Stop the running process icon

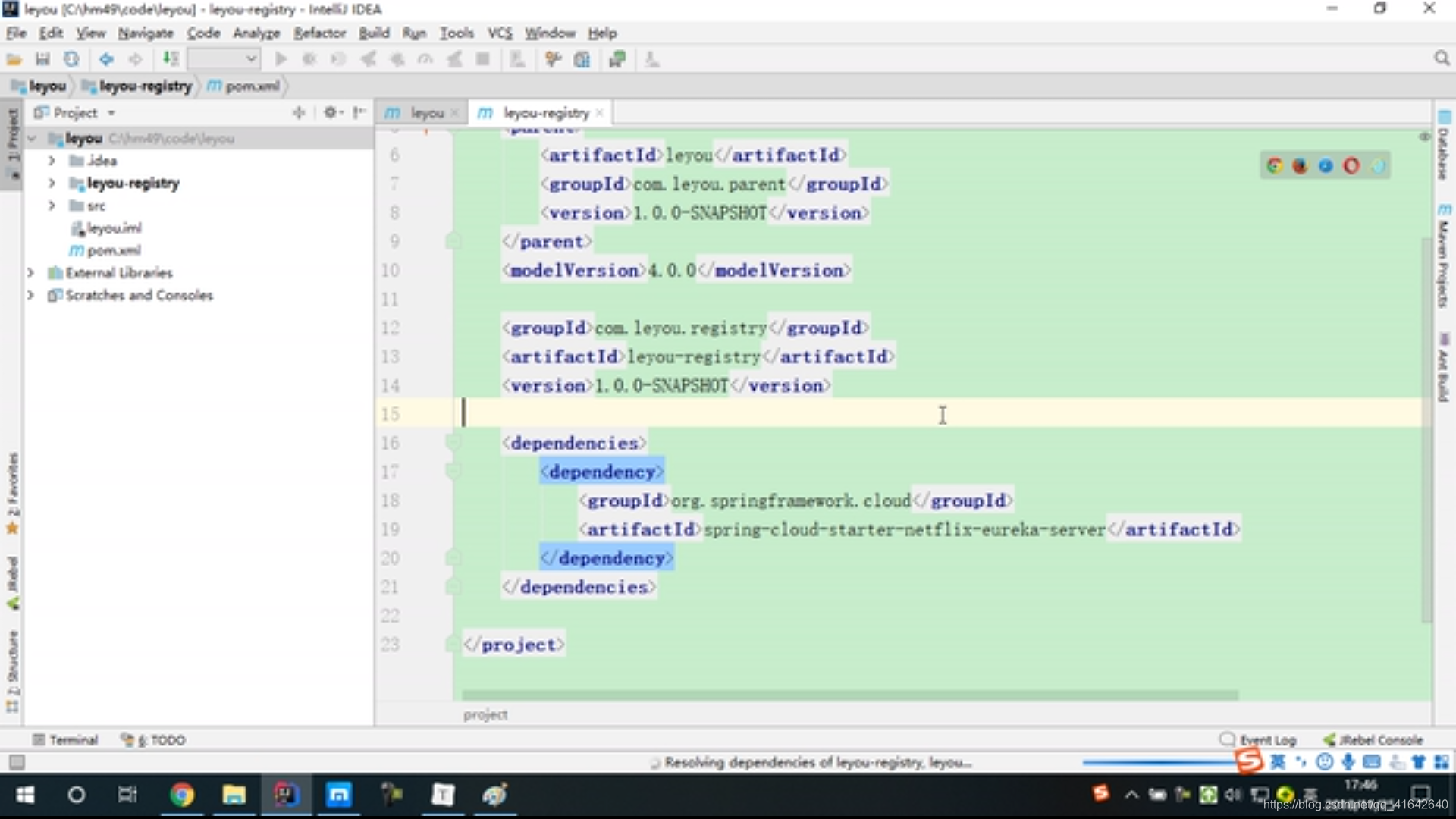pyautogui.click(x=482, y=59)
